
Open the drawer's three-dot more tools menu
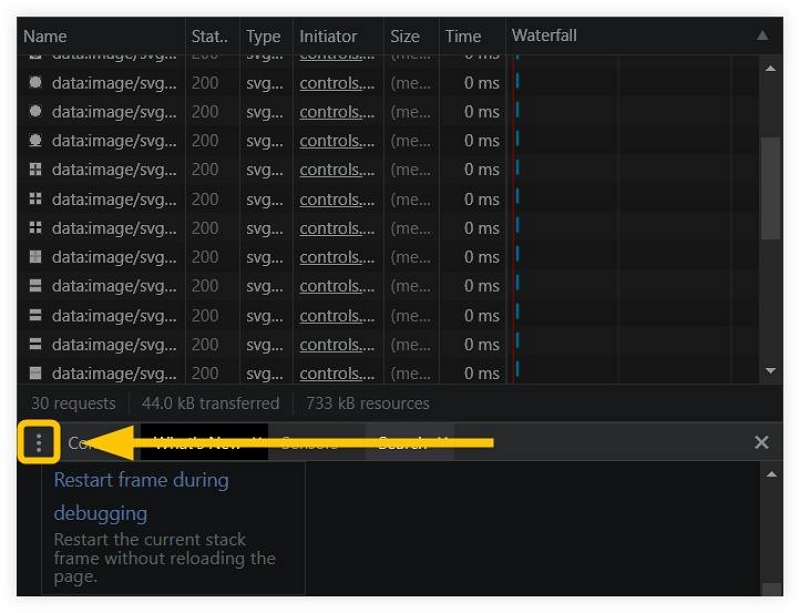[39, 443]
